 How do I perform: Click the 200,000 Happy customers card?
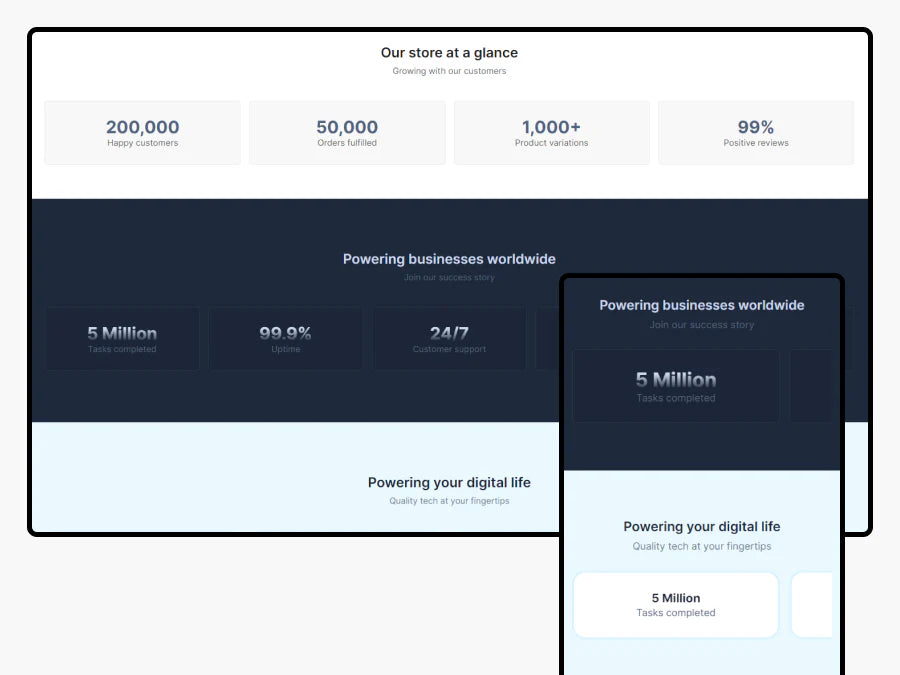click(142, 132)
